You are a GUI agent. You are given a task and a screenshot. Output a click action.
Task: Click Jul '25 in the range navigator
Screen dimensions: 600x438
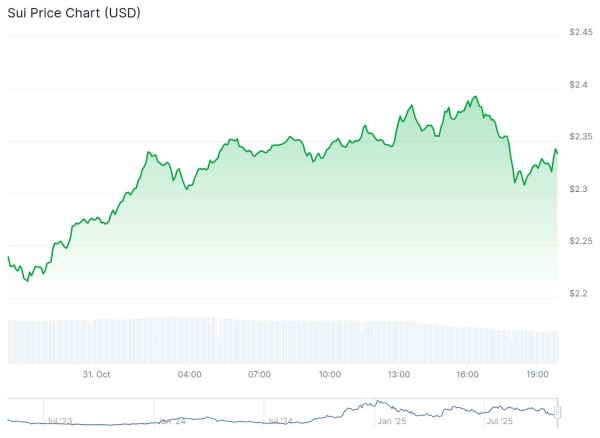tap(497, 422)
